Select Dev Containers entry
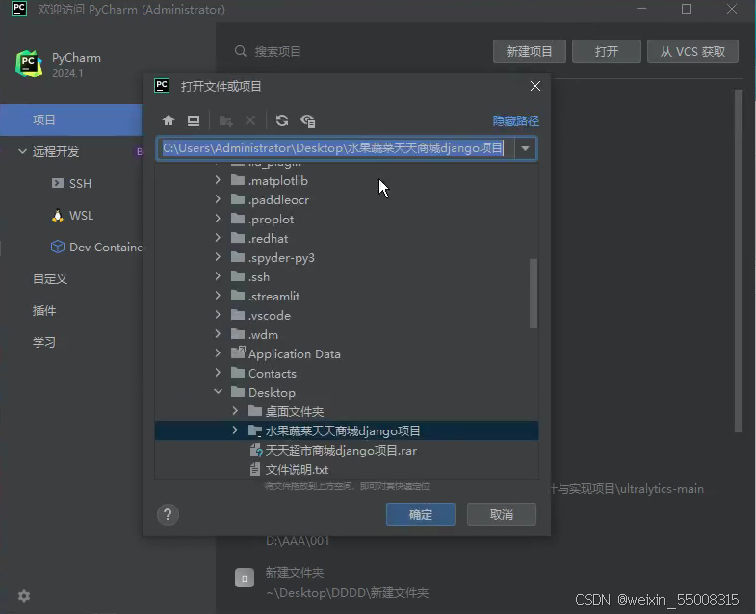756x614 pixels. pyautogui.click(x=106, y=247)
